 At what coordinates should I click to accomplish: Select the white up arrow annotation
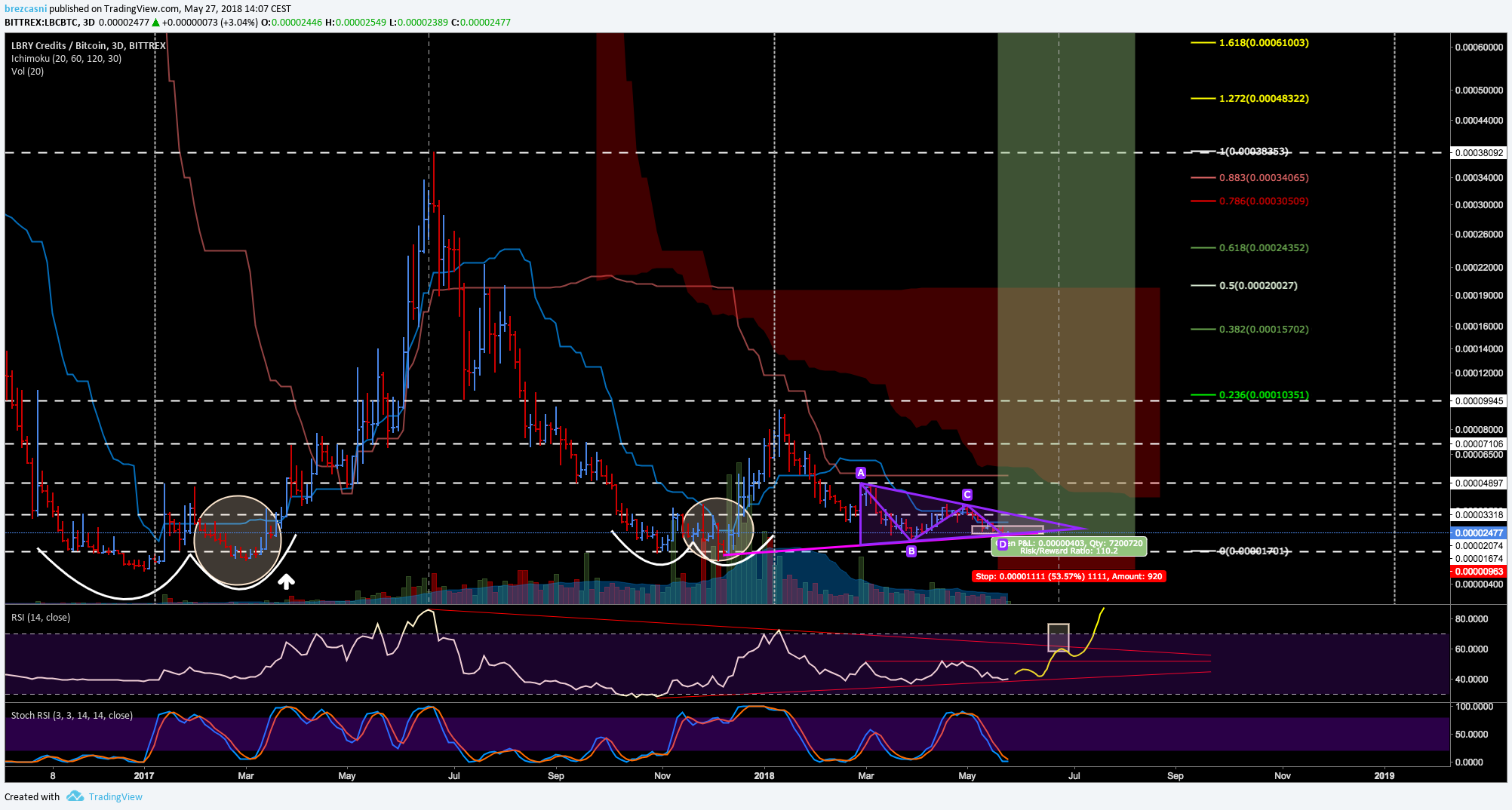pyautogui.click(x=286, y=581)
